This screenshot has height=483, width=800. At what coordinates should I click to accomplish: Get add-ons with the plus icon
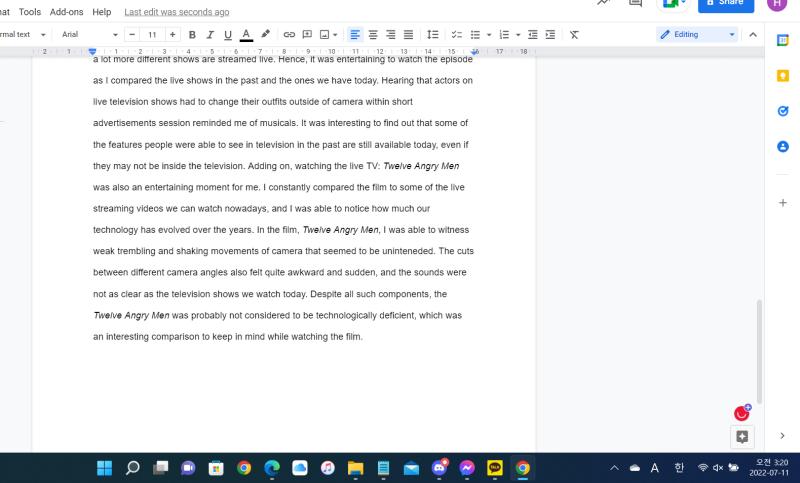pos(783,203)
